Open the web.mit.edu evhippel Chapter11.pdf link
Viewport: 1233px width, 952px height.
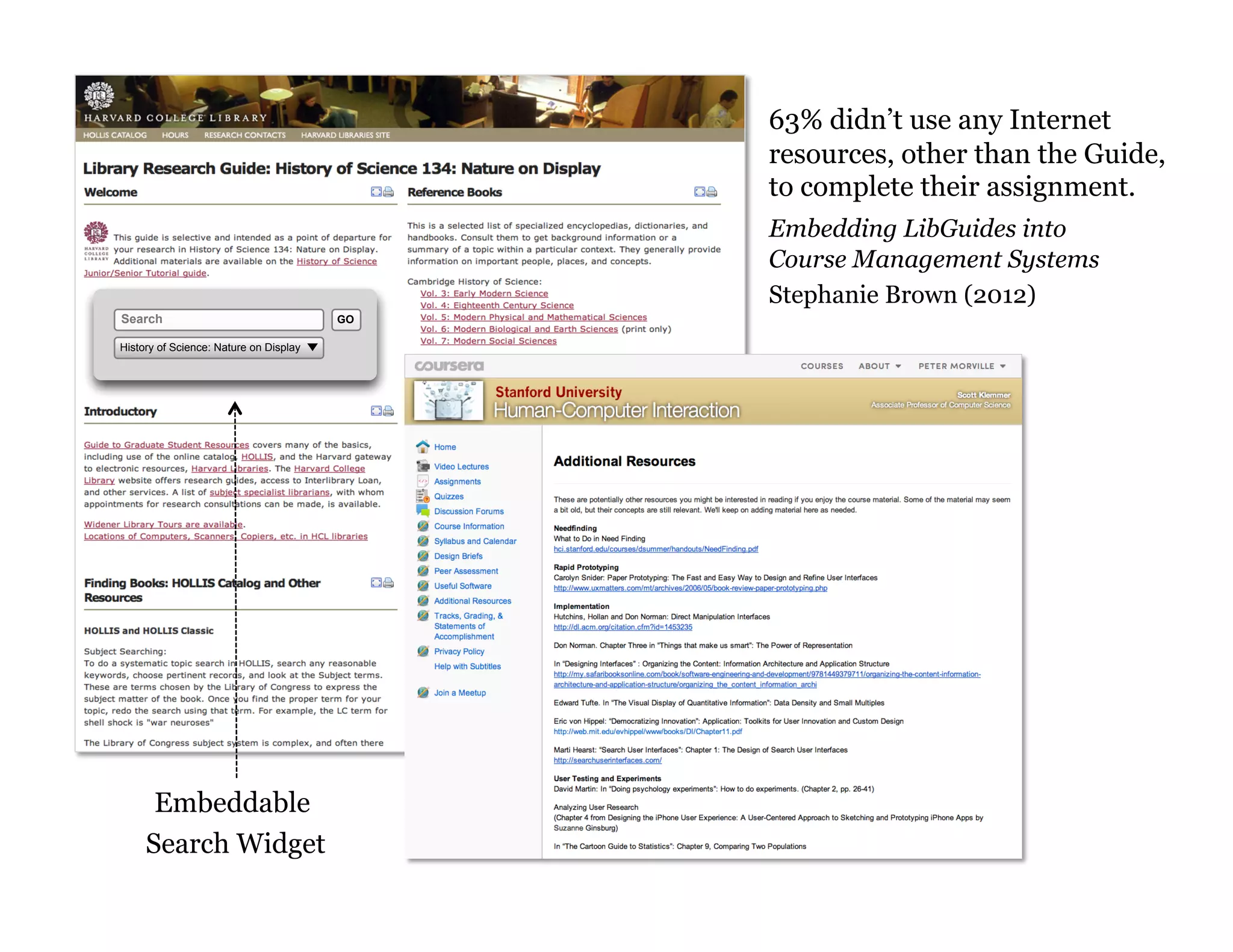click(x=648, y=731)
